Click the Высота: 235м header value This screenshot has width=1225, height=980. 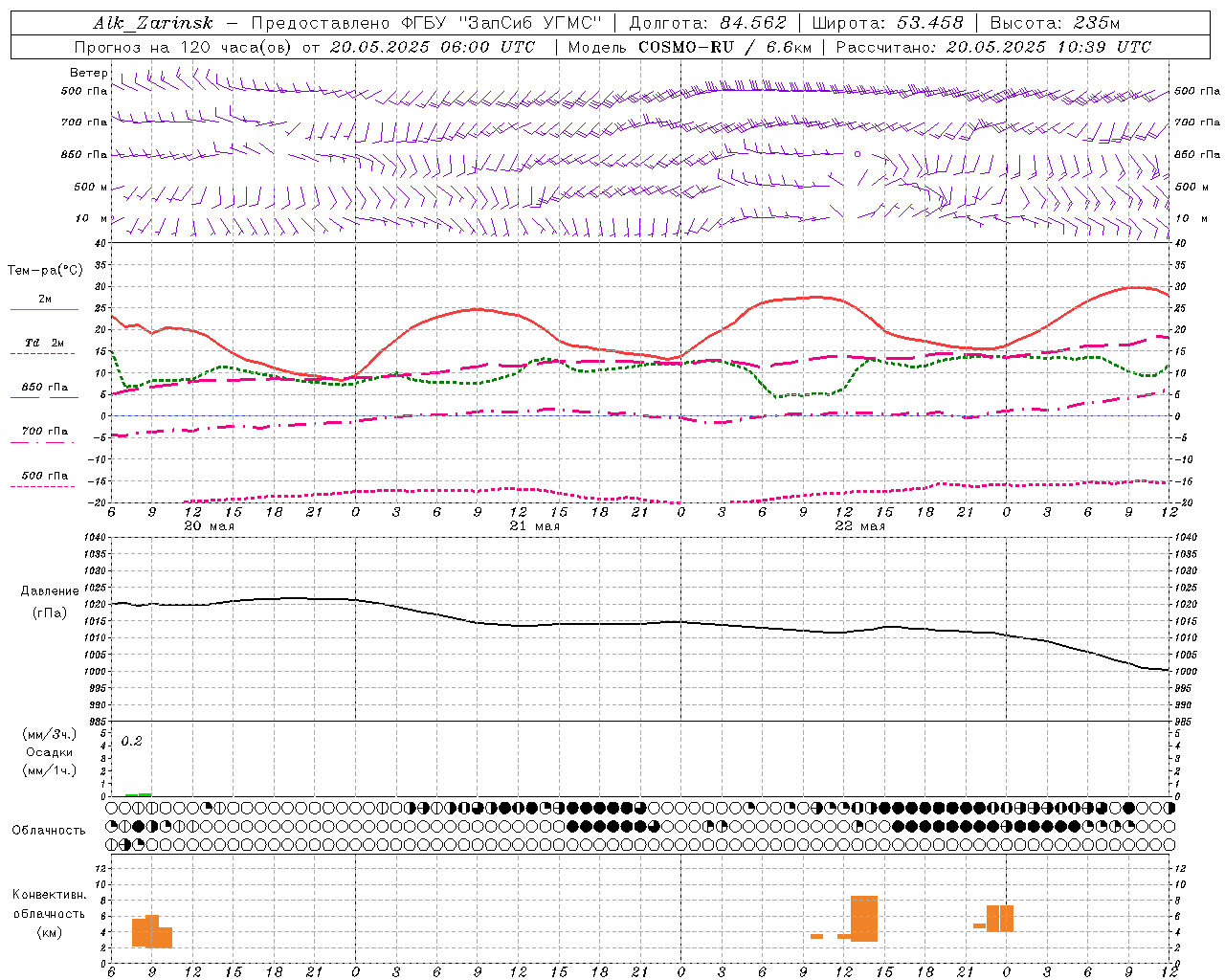[1055, 23]
